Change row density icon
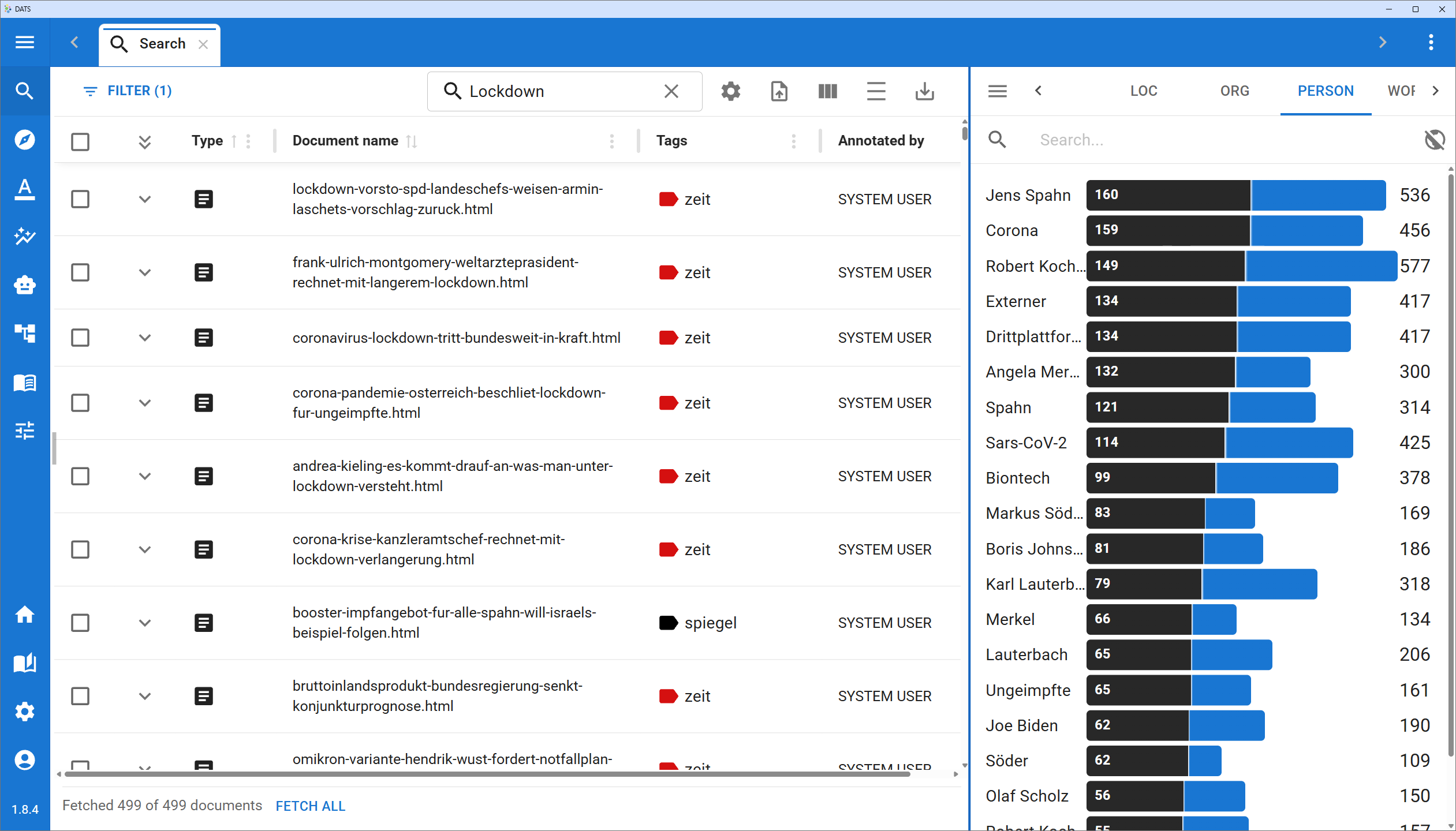Screen dimensions: 1456x831 point(876,91)
